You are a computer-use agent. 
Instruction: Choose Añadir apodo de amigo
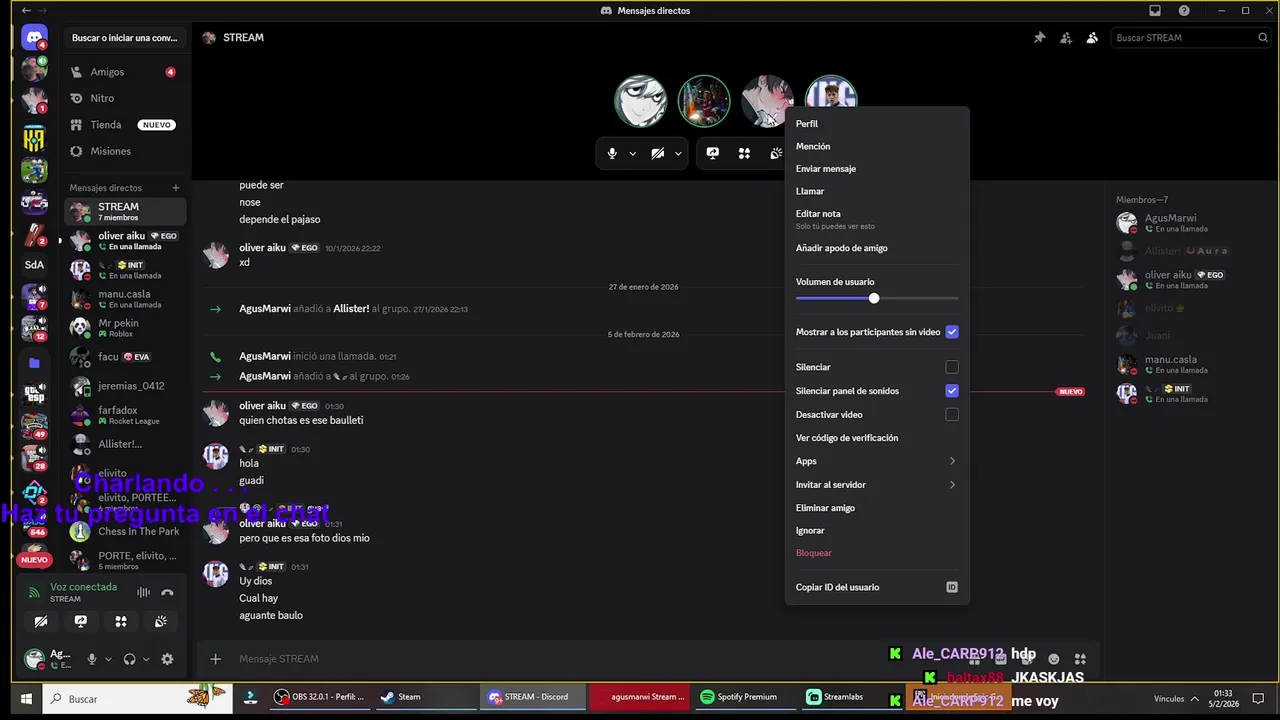point(876,248)
